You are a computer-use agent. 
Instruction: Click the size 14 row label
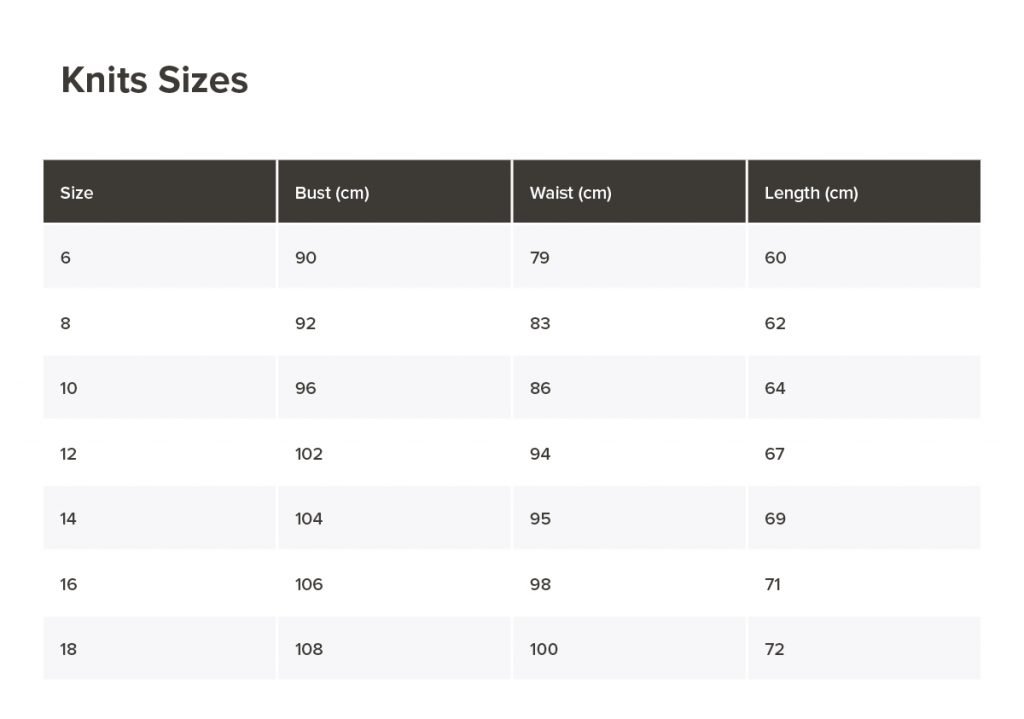click(69, 519)
